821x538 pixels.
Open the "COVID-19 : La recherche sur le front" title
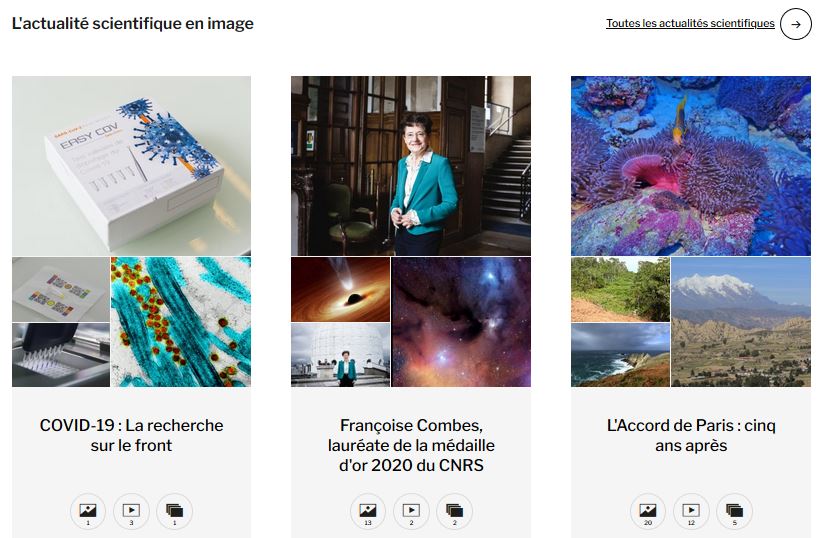click(131, 435)
